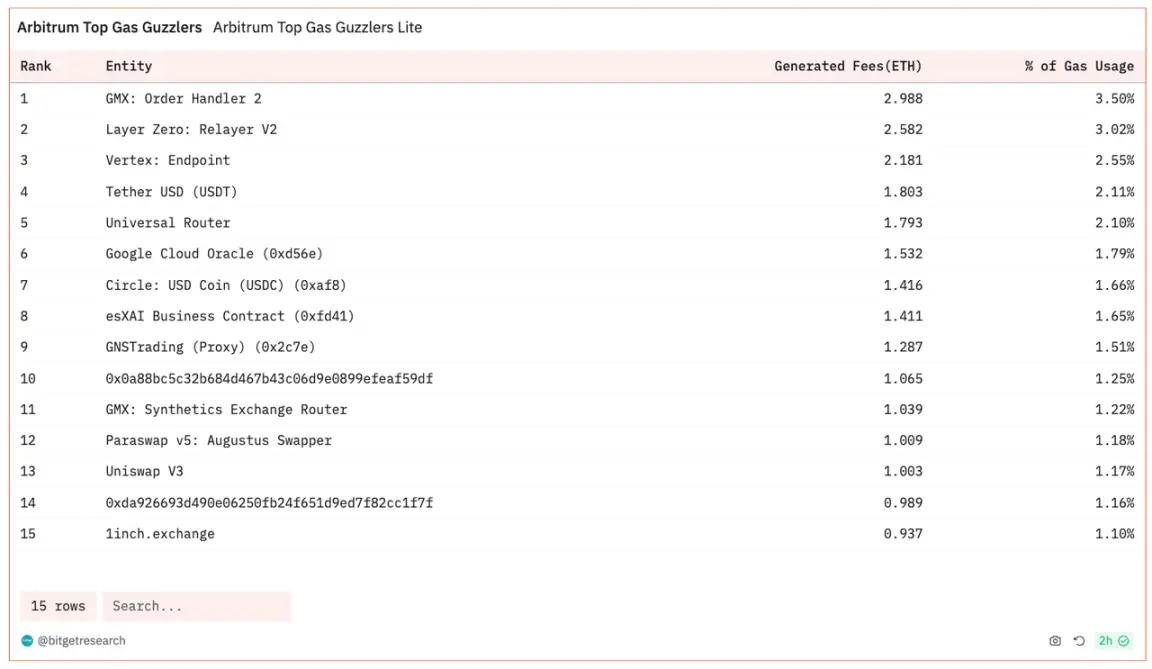Viewport: 1152px width, 669px height.
Task: Select the 0xda926693d490... address cell
Action: [x=269, y=502]
